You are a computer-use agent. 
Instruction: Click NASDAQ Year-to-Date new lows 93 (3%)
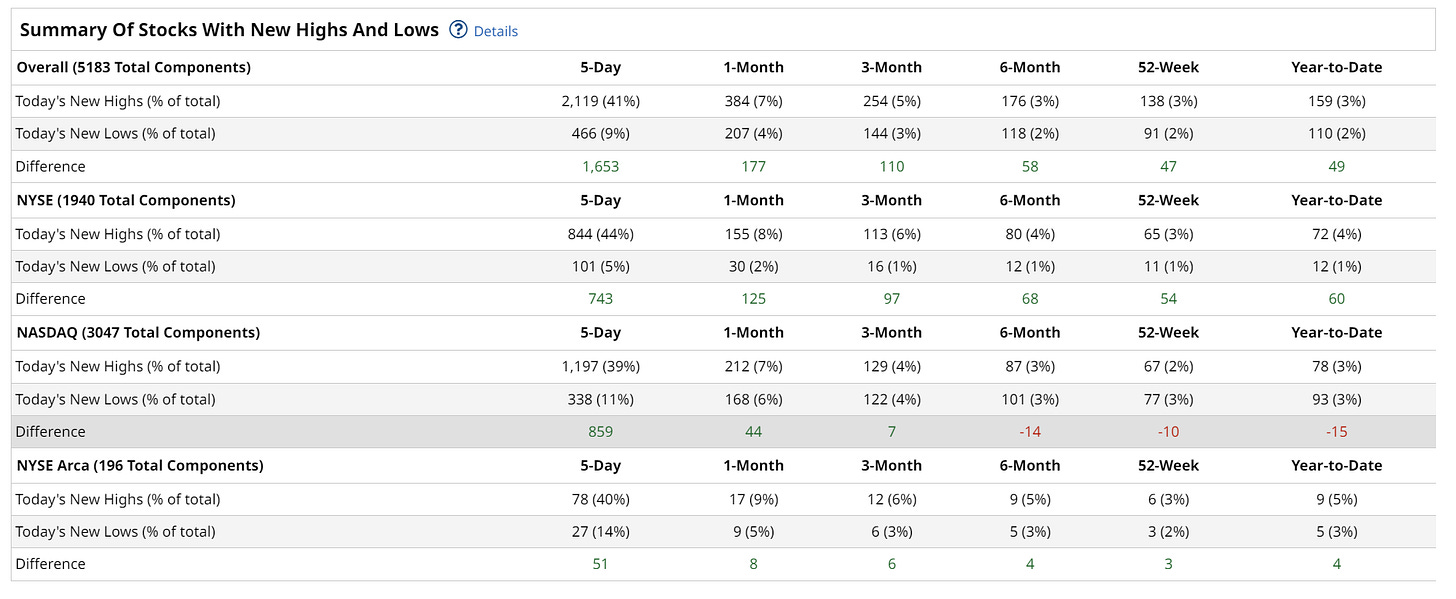tap(1337, 400)
